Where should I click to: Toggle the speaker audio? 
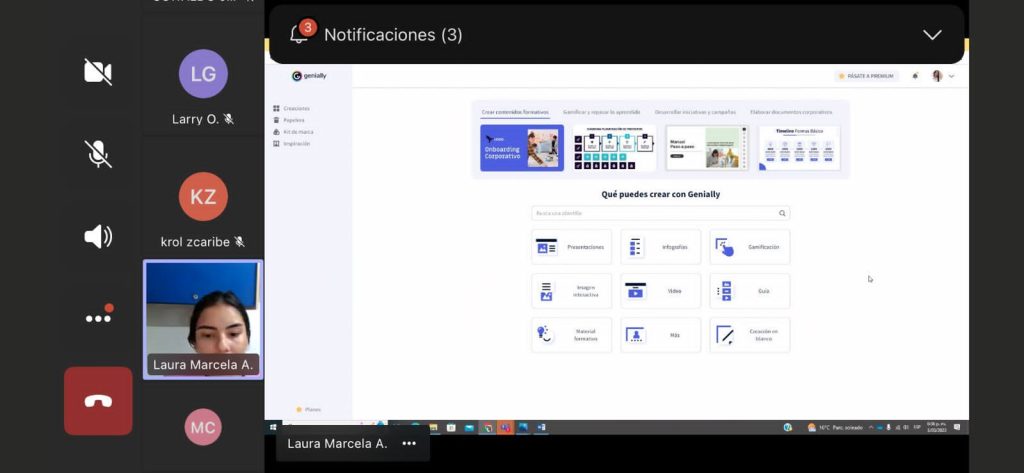coord(98,237)
